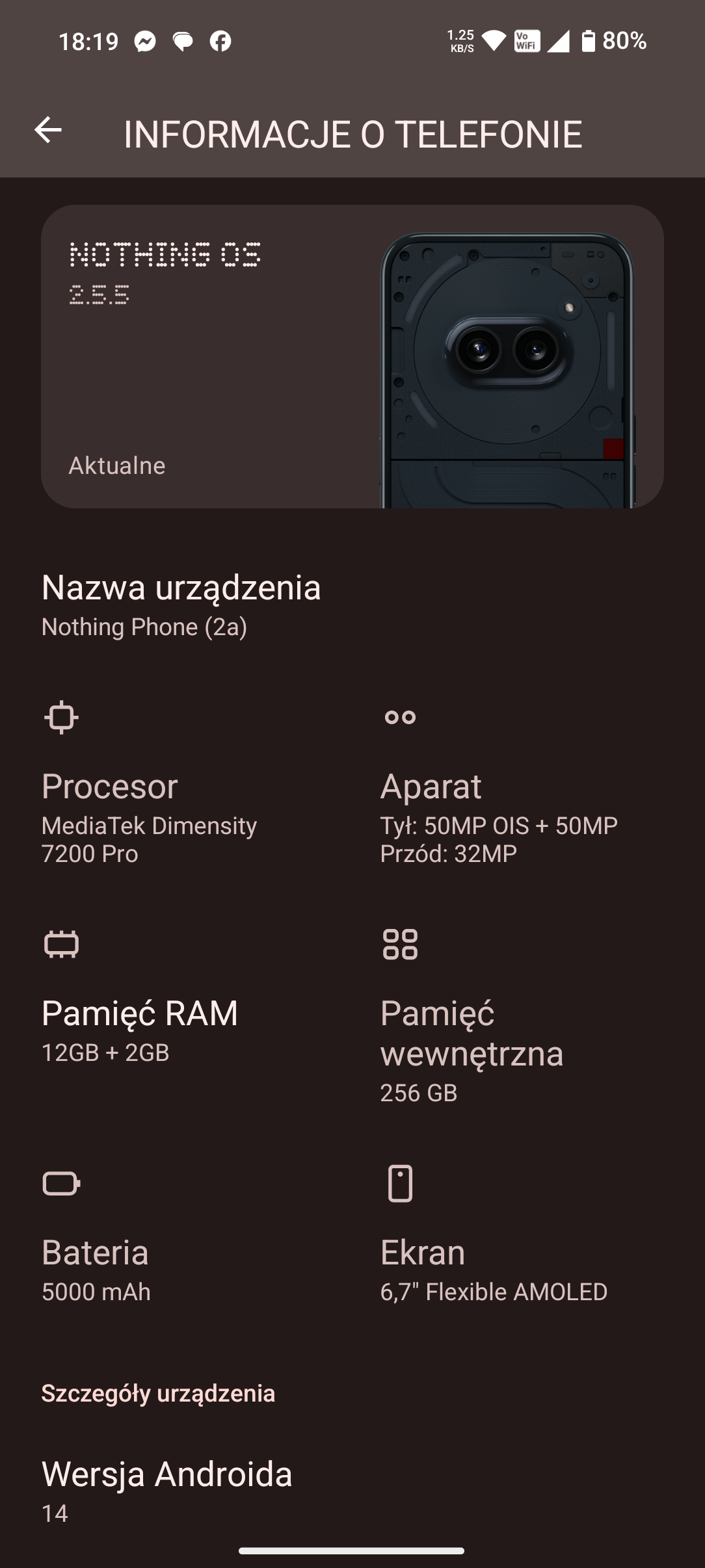This screenshot has width=705, height=1568.
Task: Tap the Facebook notification icon
Action: (x=220, y=42)
